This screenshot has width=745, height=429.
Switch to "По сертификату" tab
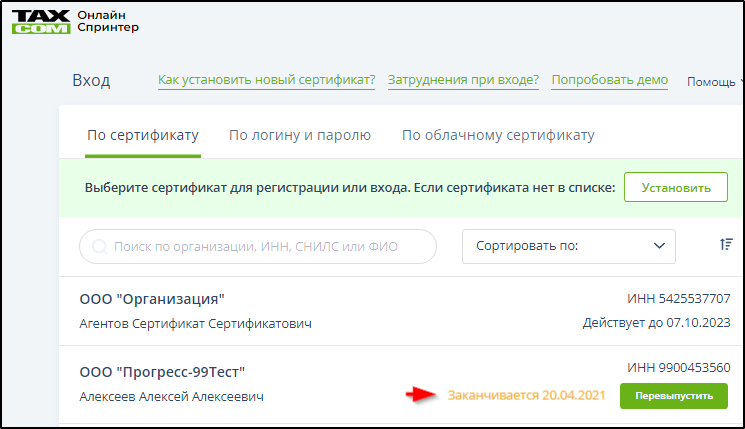143,135
